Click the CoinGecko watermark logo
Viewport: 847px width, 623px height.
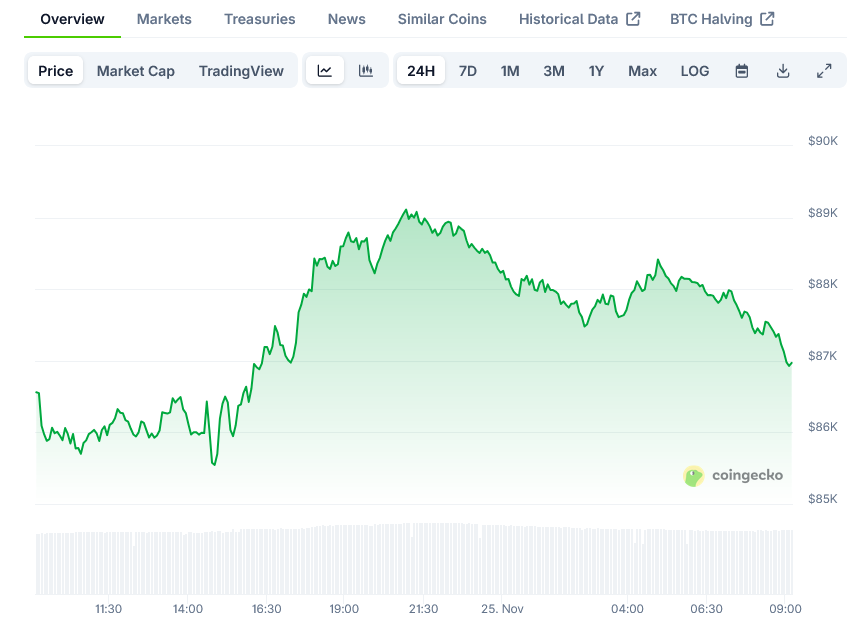[x=733, y=476]
